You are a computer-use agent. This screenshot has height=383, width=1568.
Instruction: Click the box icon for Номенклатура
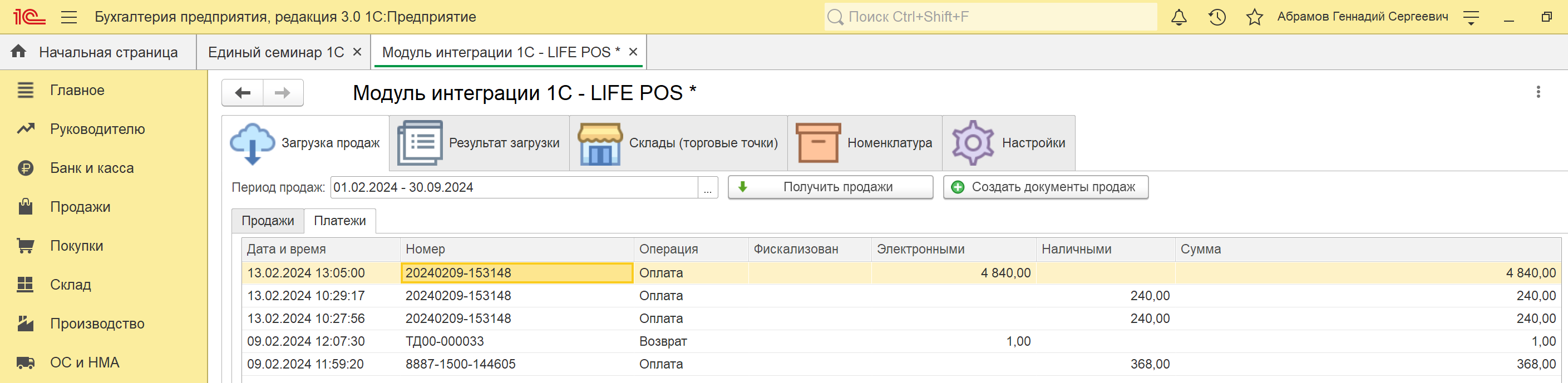[818, 143]
